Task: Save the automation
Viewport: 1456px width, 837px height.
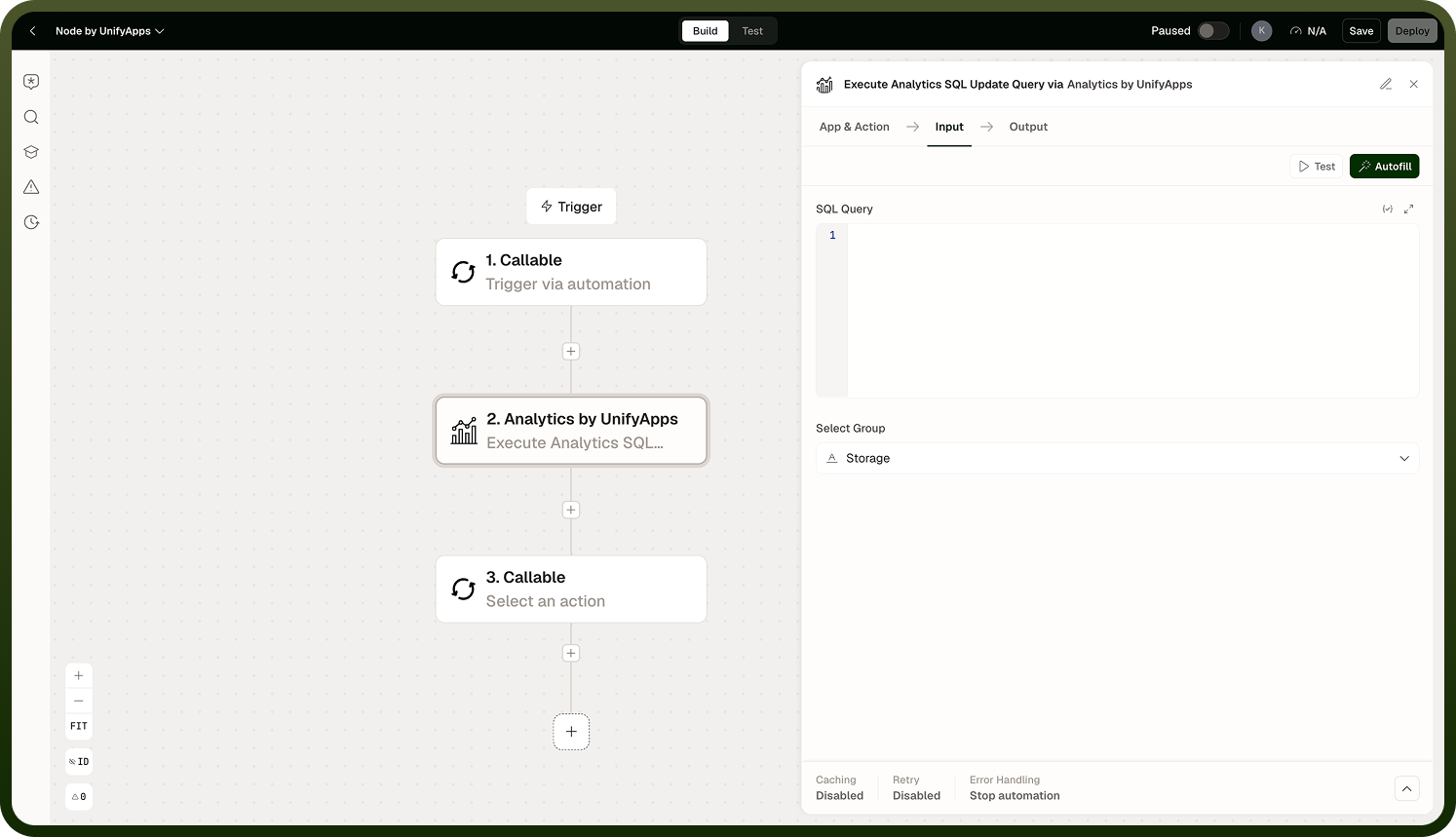Action: click(x=1361, y=31)
